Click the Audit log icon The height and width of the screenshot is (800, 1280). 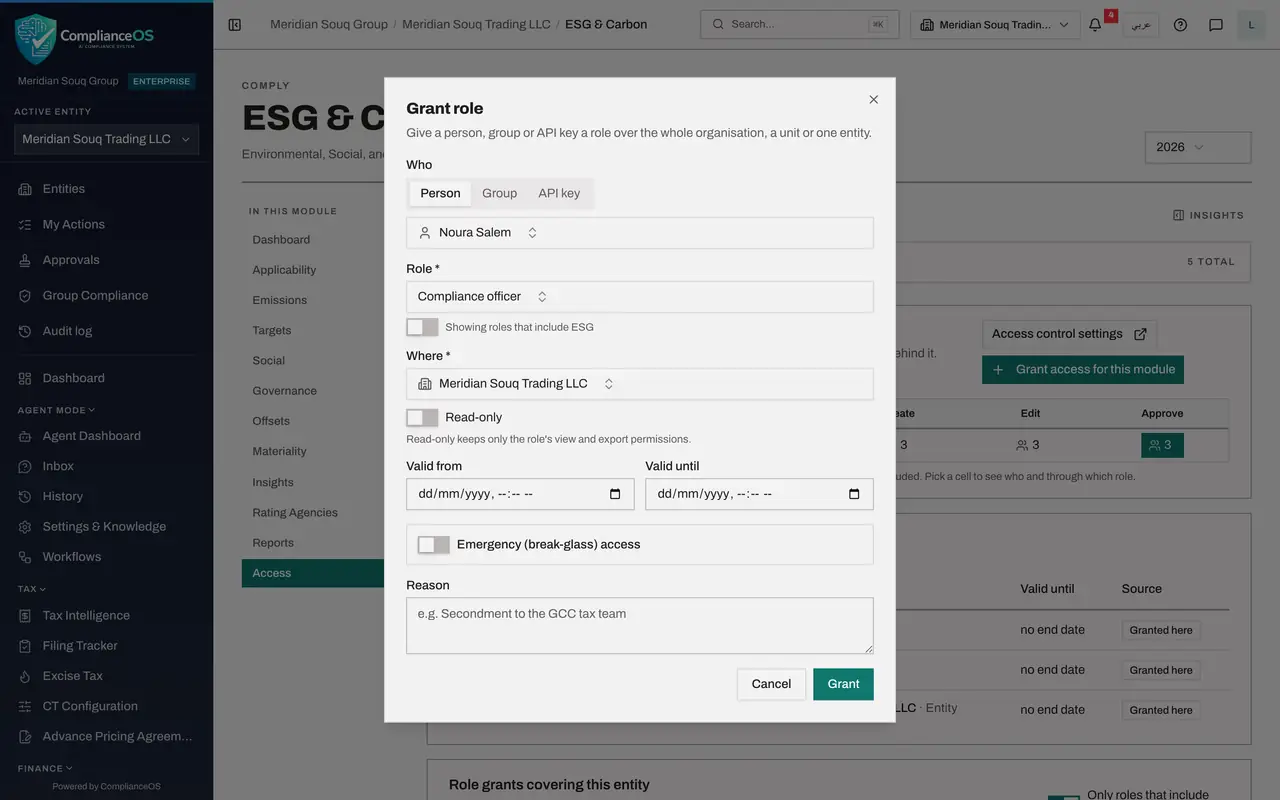(25, 331)
